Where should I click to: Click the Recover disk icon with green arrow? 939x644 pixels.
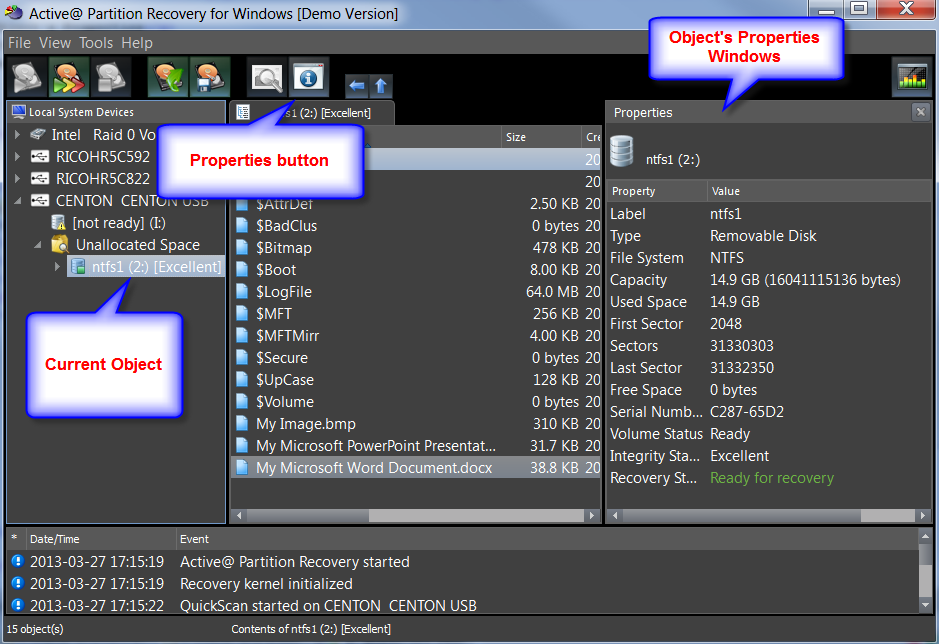coord(167,77)
